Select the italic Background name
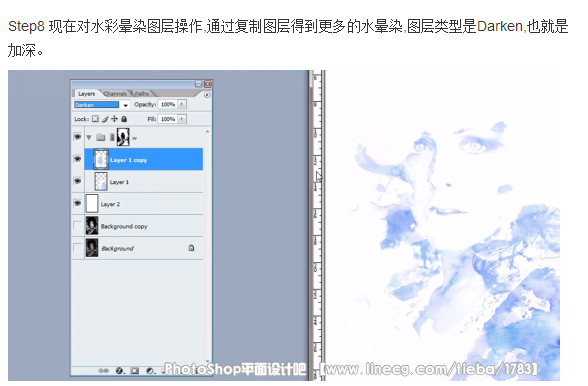588x386 pixels. click(x=117, y=249)
